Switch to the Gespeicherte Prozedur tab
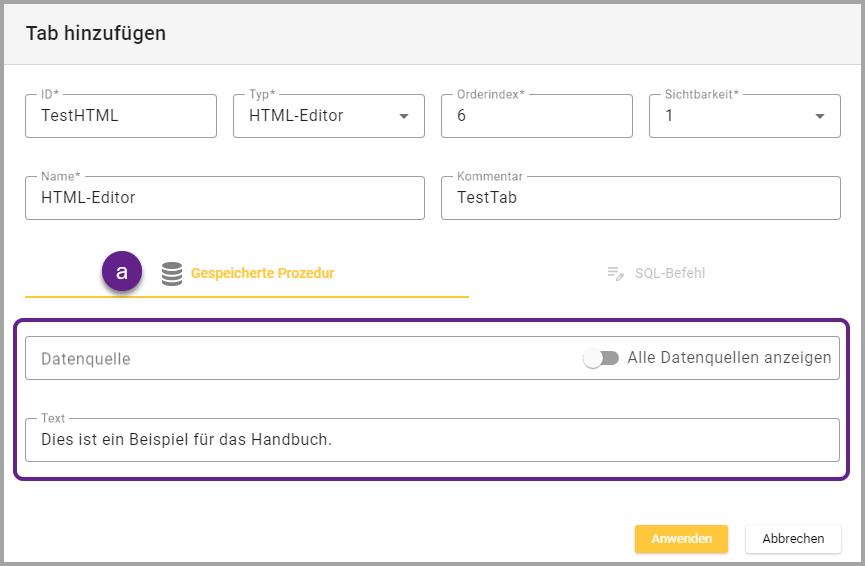Image resolution: width=865 pixels, height=566 pixels. 261,273
